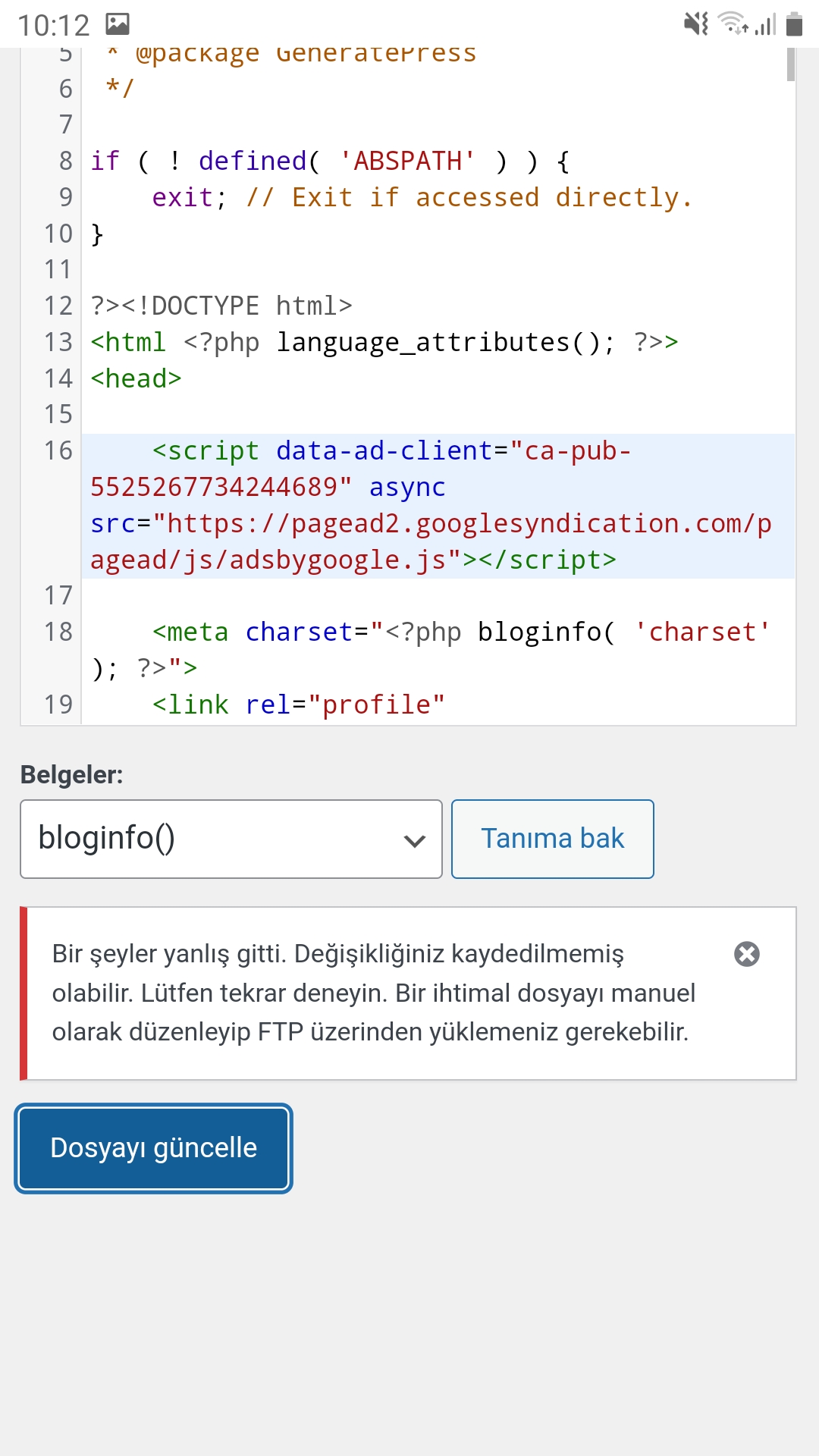The image size is (819, 1456).
Task: Tap the picture icon in status bar
Action: tap(118, 24)
